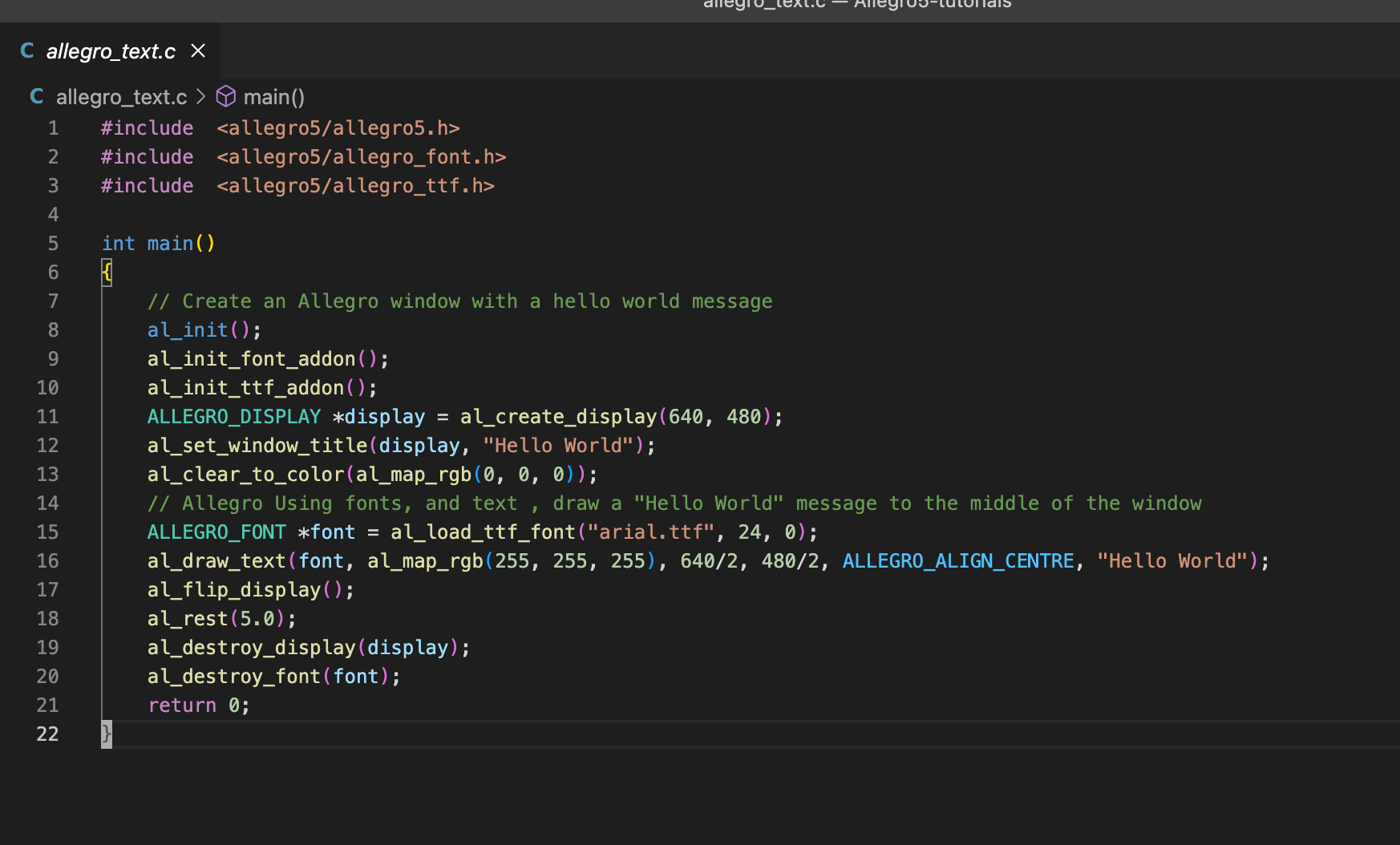Click the ALLEGRO_ALIGN_CENTRE constant on line 16
The width and height of the screenshot is (1400, 845).
(958, 560)
